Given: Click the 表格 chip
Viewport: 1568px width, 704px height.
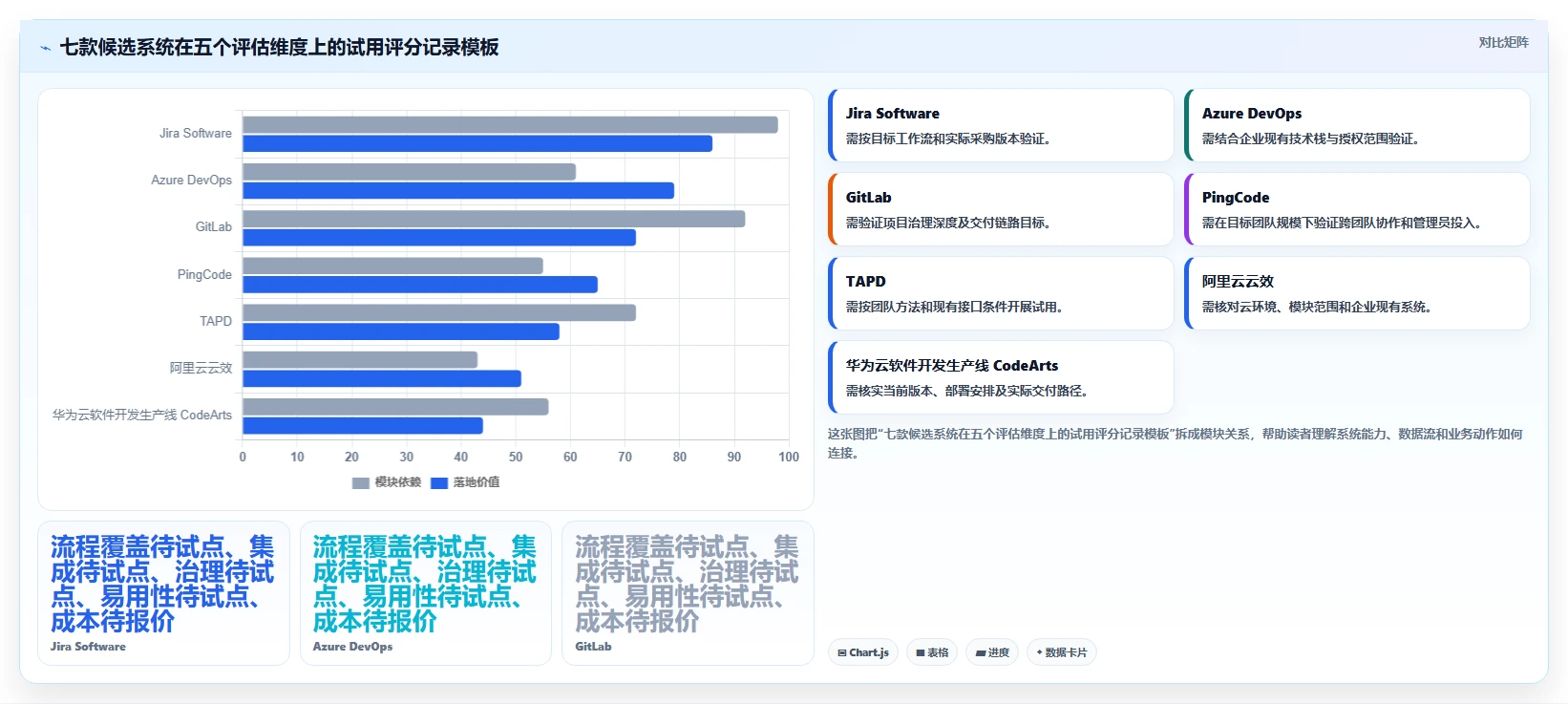Looking at the screenshot, I should pyautogui.click(x=932, y=652).
